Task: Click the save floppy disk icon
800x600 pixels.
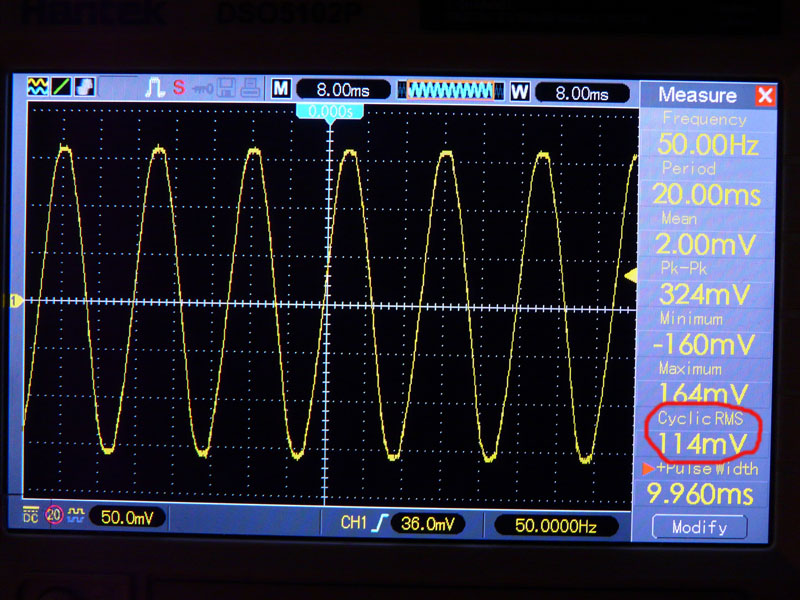Action: click(227, 88)
